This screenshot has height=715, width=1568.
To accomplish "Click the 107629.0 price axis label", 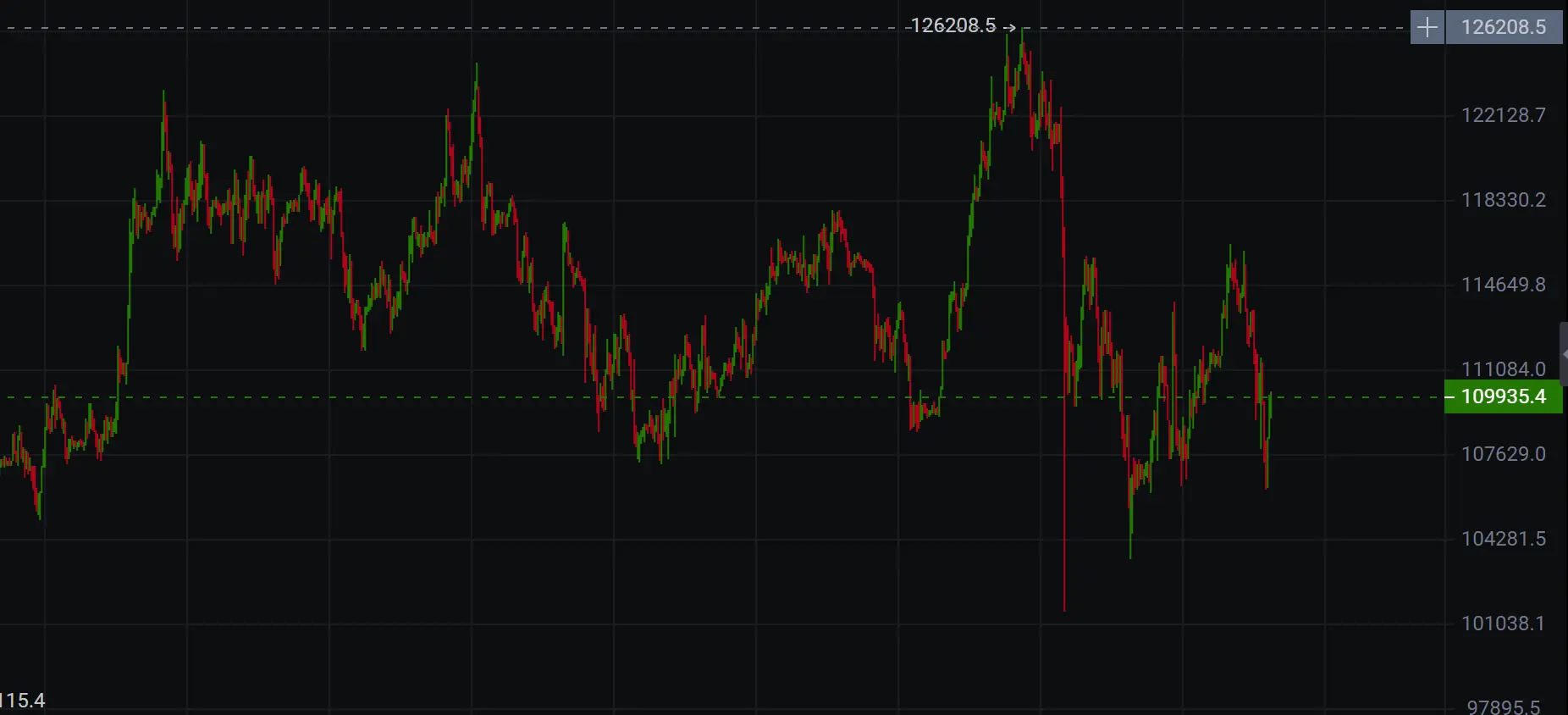I will tap(1504, 454).
